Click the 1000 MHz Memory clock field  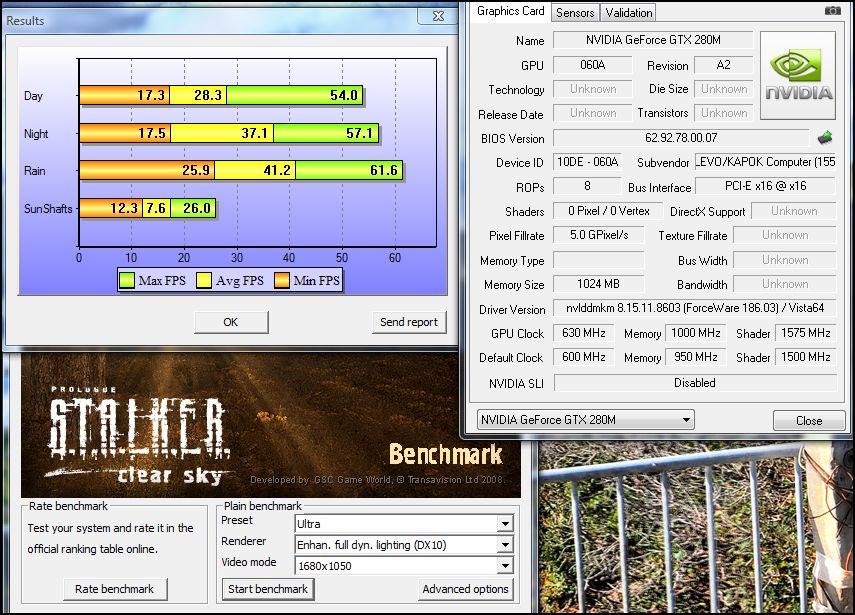(695, 333)
